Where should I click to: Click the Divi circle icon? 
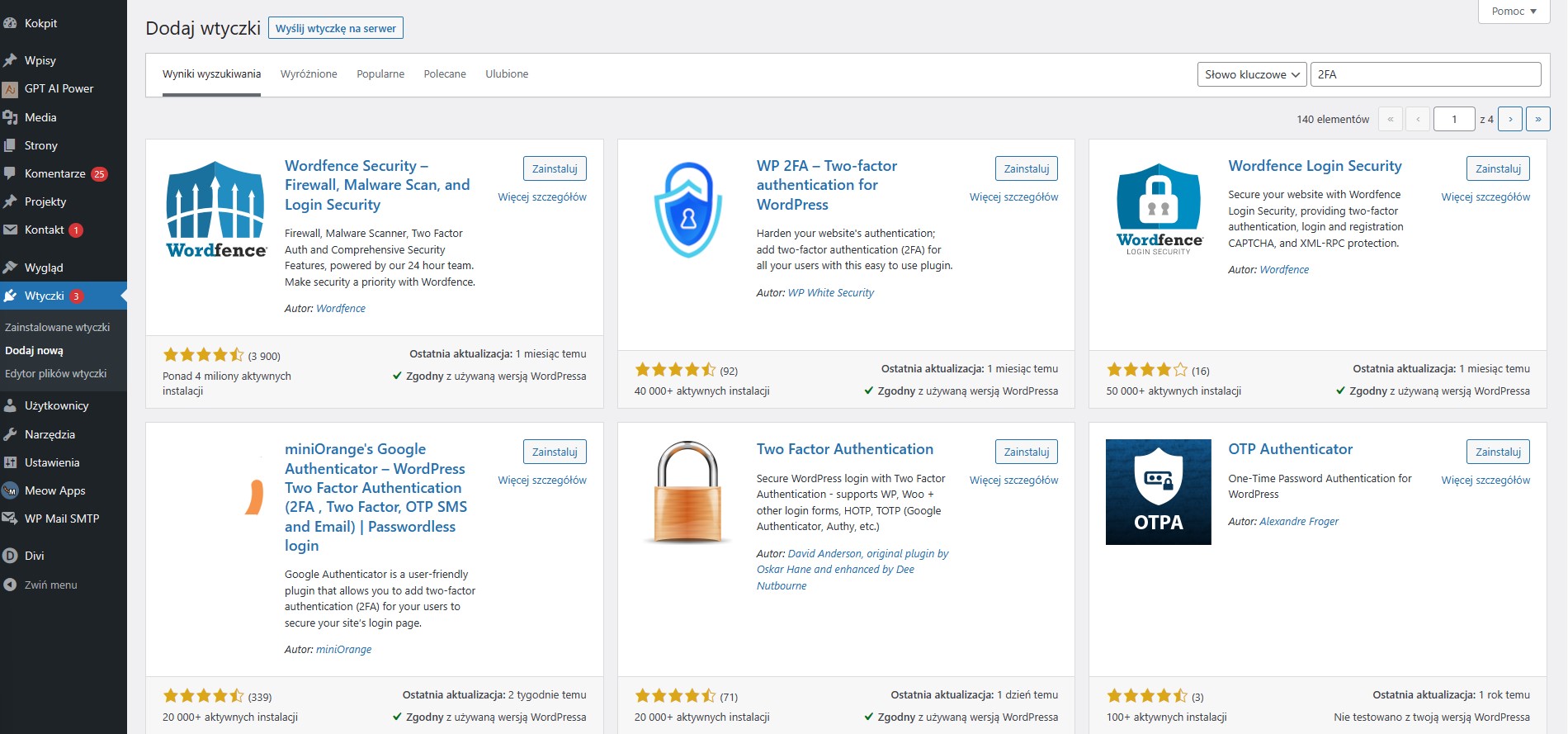(10, 556)
